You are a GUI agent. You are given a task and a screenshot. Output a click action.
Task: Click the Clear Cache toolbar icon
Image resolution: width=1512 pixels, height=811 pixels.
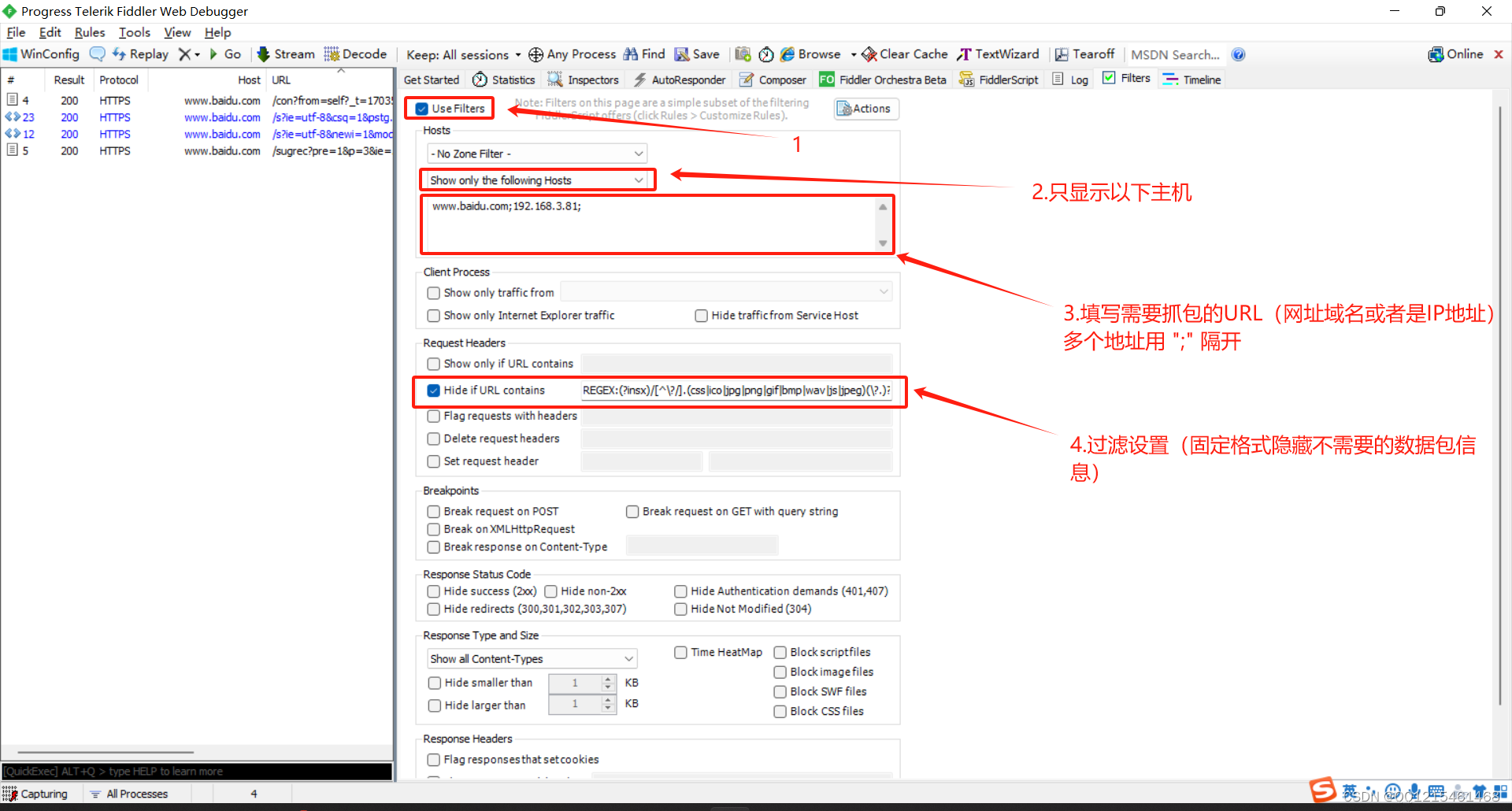869,54
